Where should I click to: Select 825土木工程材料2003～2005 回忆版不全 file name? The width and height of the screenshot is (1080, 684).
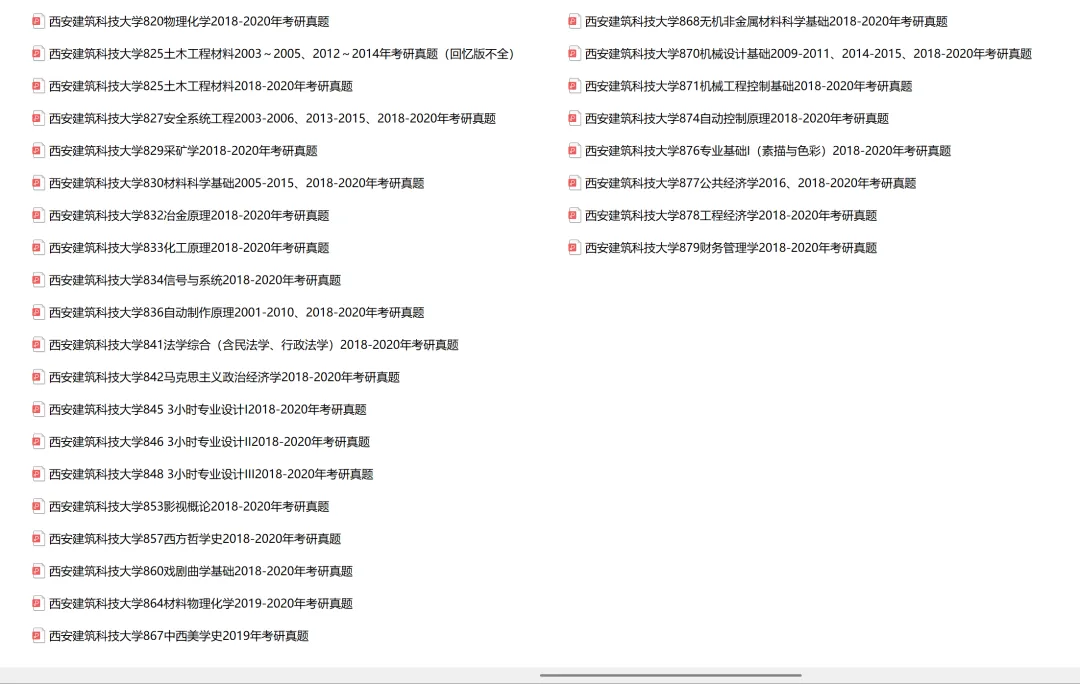pos(281,54)
